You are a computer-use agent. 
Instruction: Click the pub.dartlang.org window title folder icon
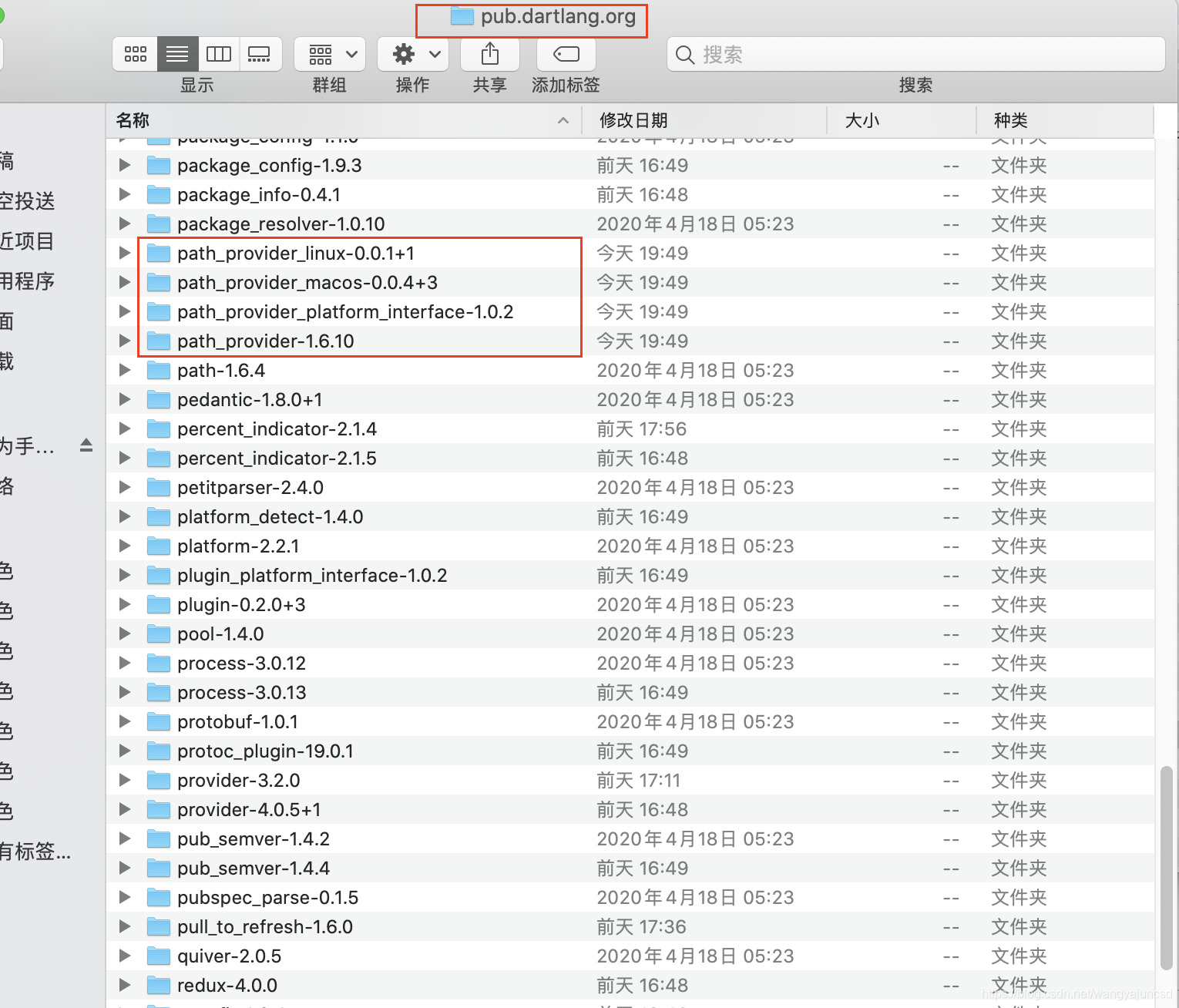(x=462, y=16)
